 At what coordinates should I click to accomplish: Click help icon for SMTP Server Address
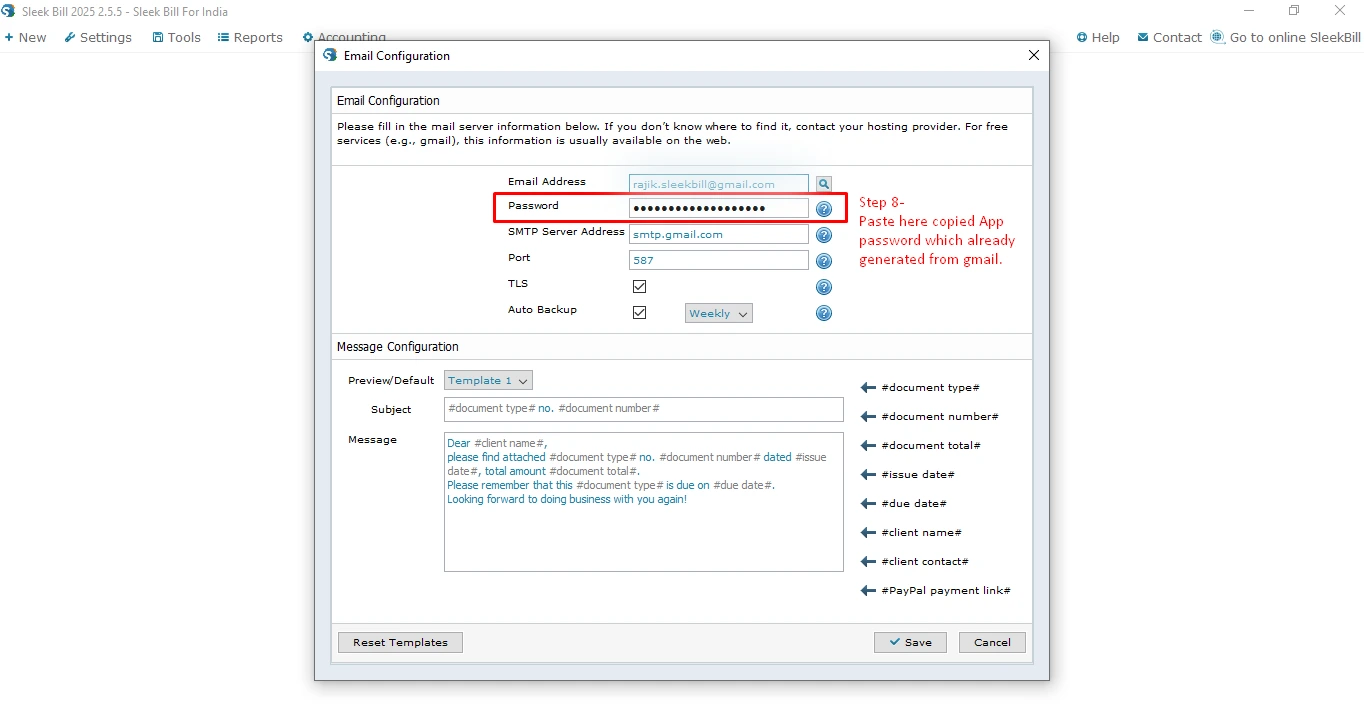click(x=824, y=235)
